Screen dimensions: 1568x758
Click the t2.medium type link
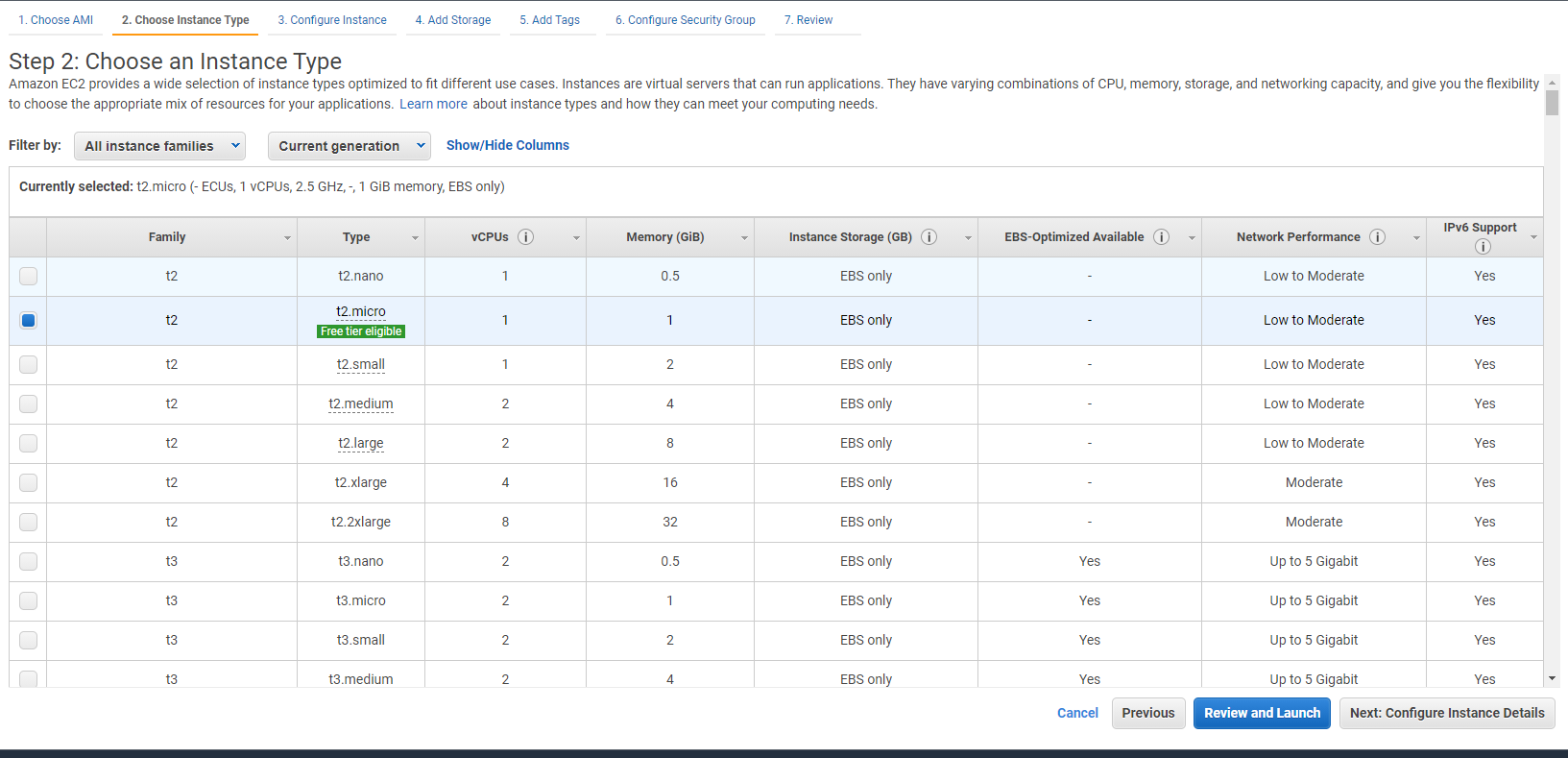pyautogui.click(x=361, y=403)
